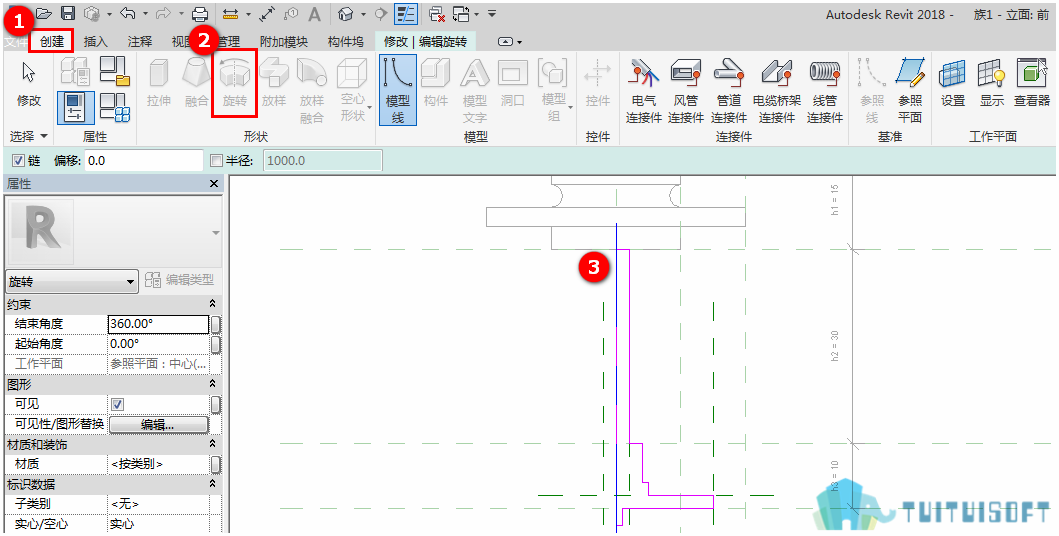Click the 编辑... visibility override button
1059x536 pixels.
(158, 425)
